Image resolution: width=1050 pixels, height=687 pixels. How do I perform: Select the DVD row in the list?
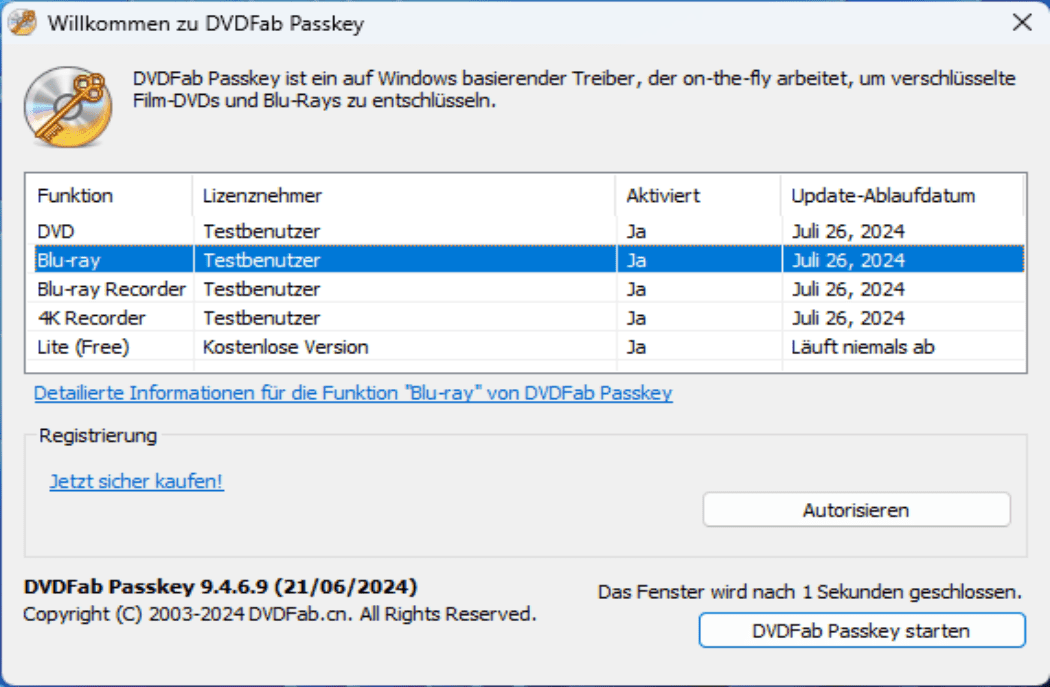529,231
